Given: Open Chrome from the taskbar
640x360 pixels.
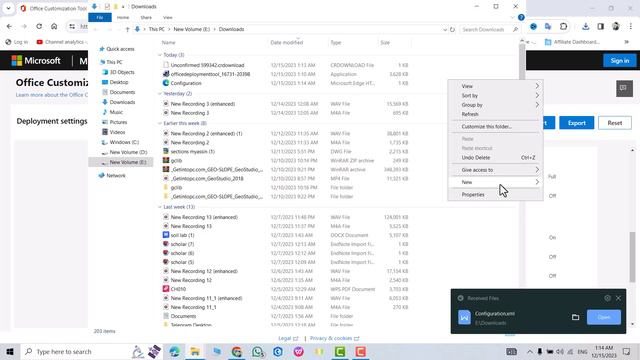Looking at the screenshot, I should point(237,351).
